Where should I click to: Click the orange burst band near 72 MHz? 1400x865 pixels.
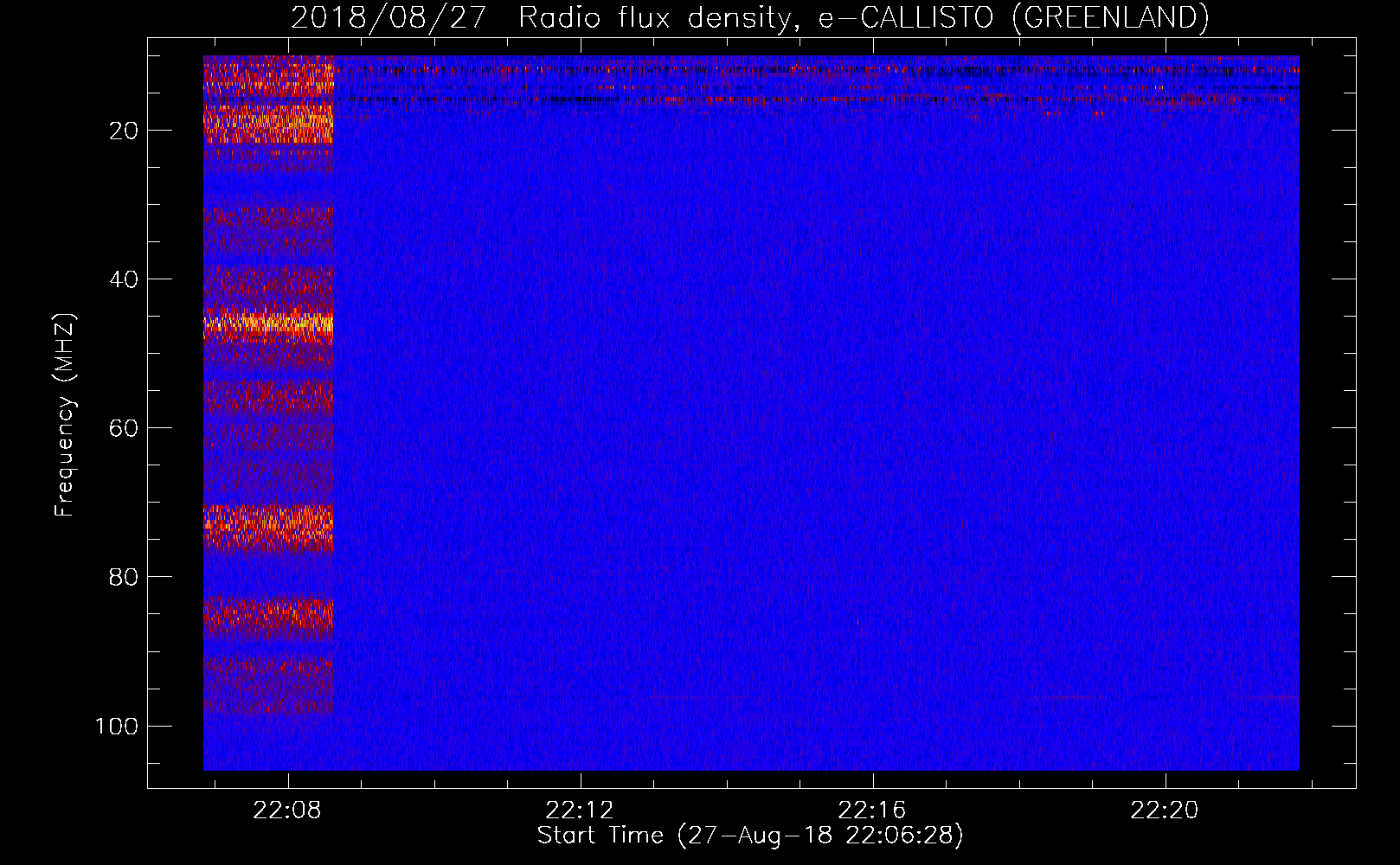268,526
